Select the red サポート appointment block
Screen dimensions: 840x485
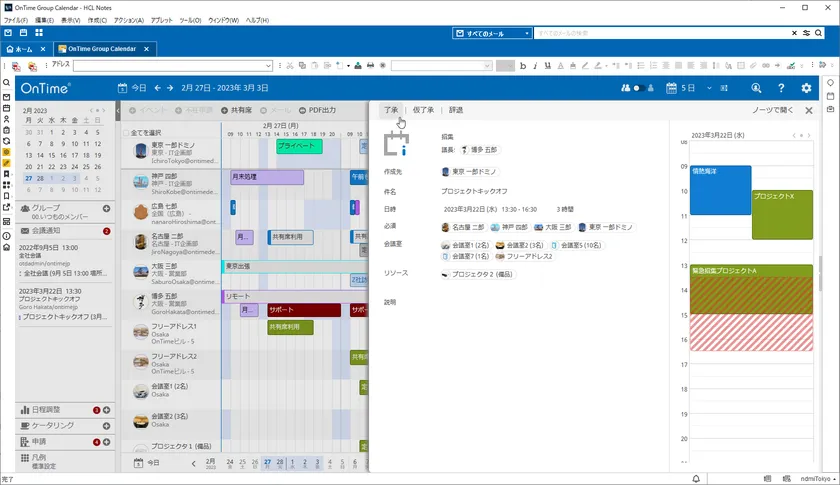[304, 310]
